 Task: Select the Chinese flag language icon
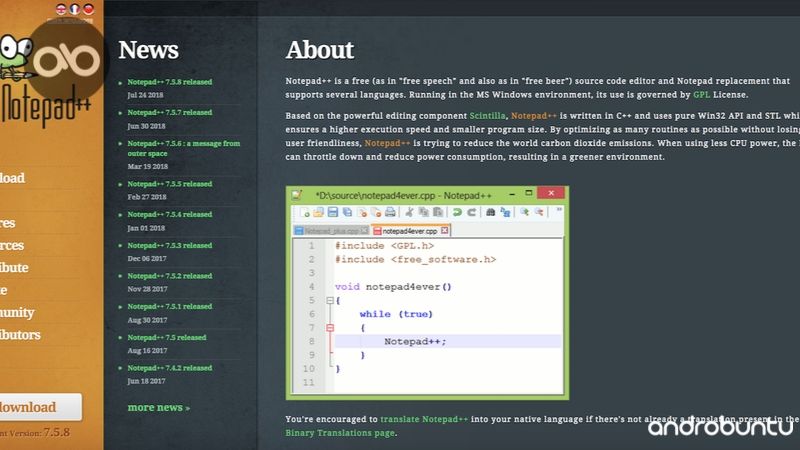point(88,9)
